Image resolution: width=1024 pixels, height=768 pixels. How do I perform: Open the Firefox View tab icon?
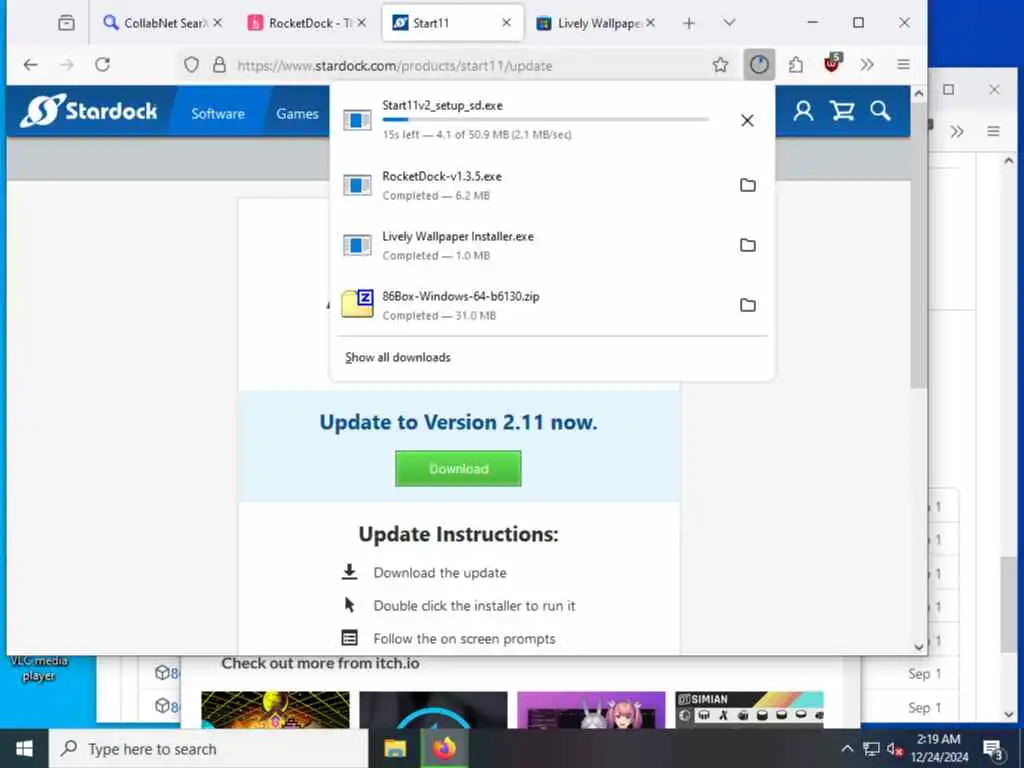pos(67,23)
